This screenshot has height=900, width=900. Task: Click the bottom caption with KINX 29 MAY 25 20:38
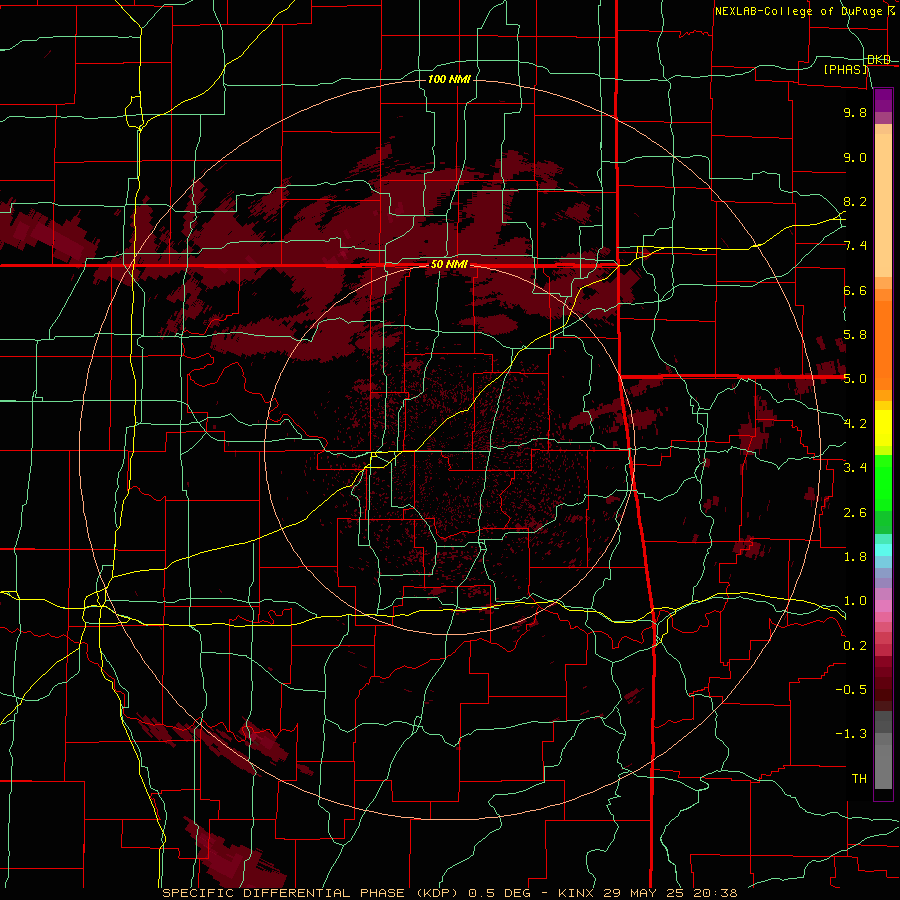point(449,893)
